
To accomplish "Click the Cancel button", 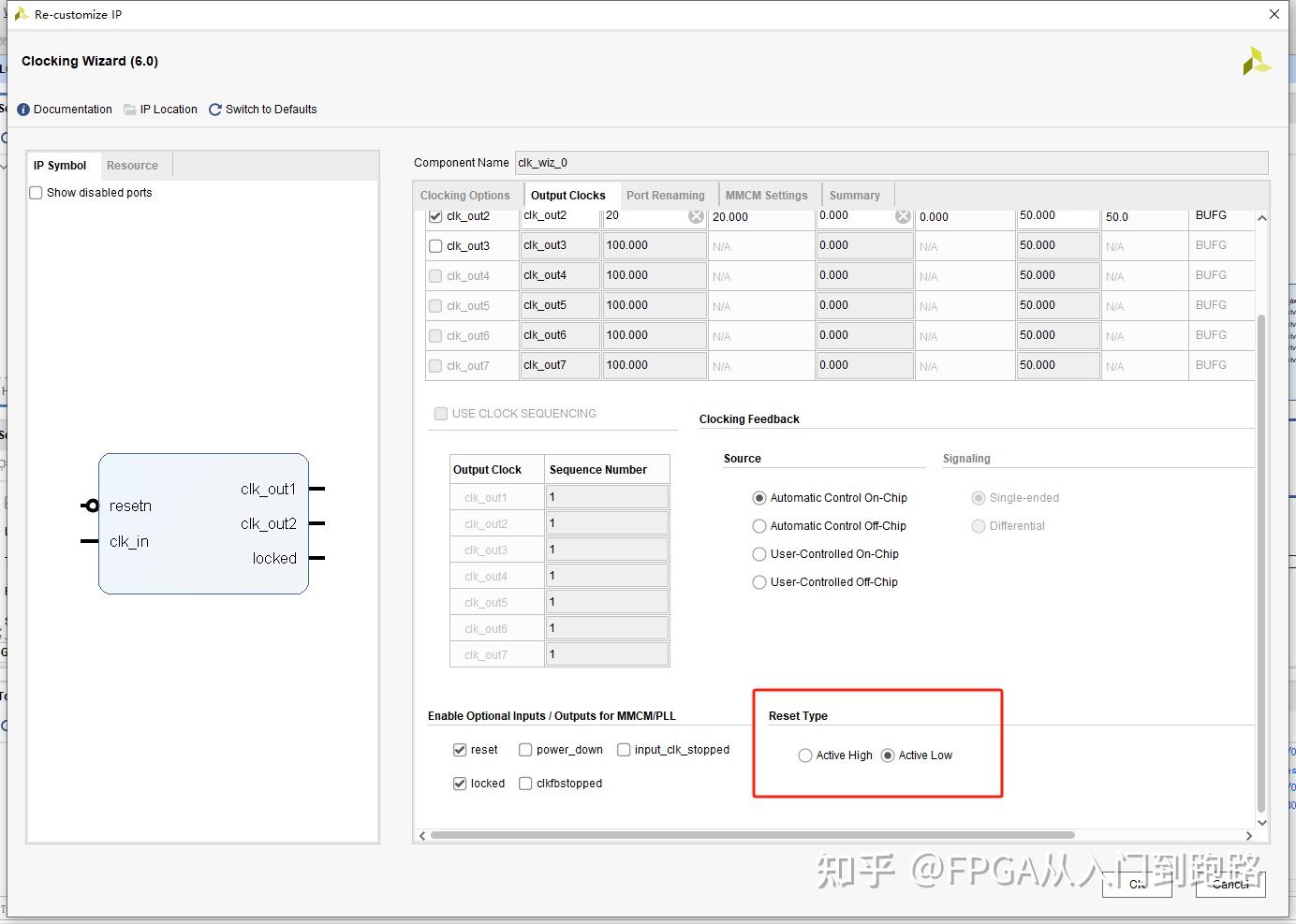I will pos(1230,884).
